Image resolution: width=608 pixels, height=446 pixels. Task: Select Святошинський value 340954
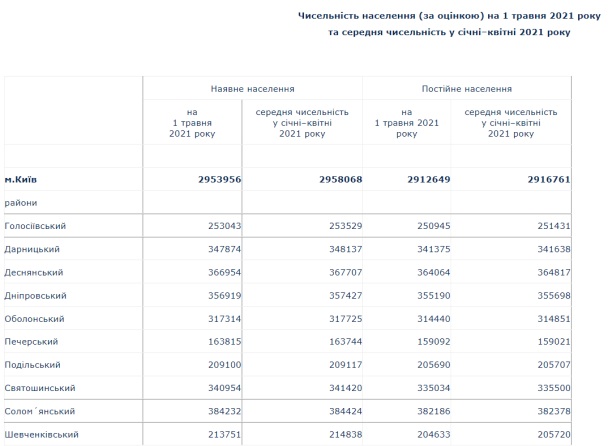(x=225, y=388)
